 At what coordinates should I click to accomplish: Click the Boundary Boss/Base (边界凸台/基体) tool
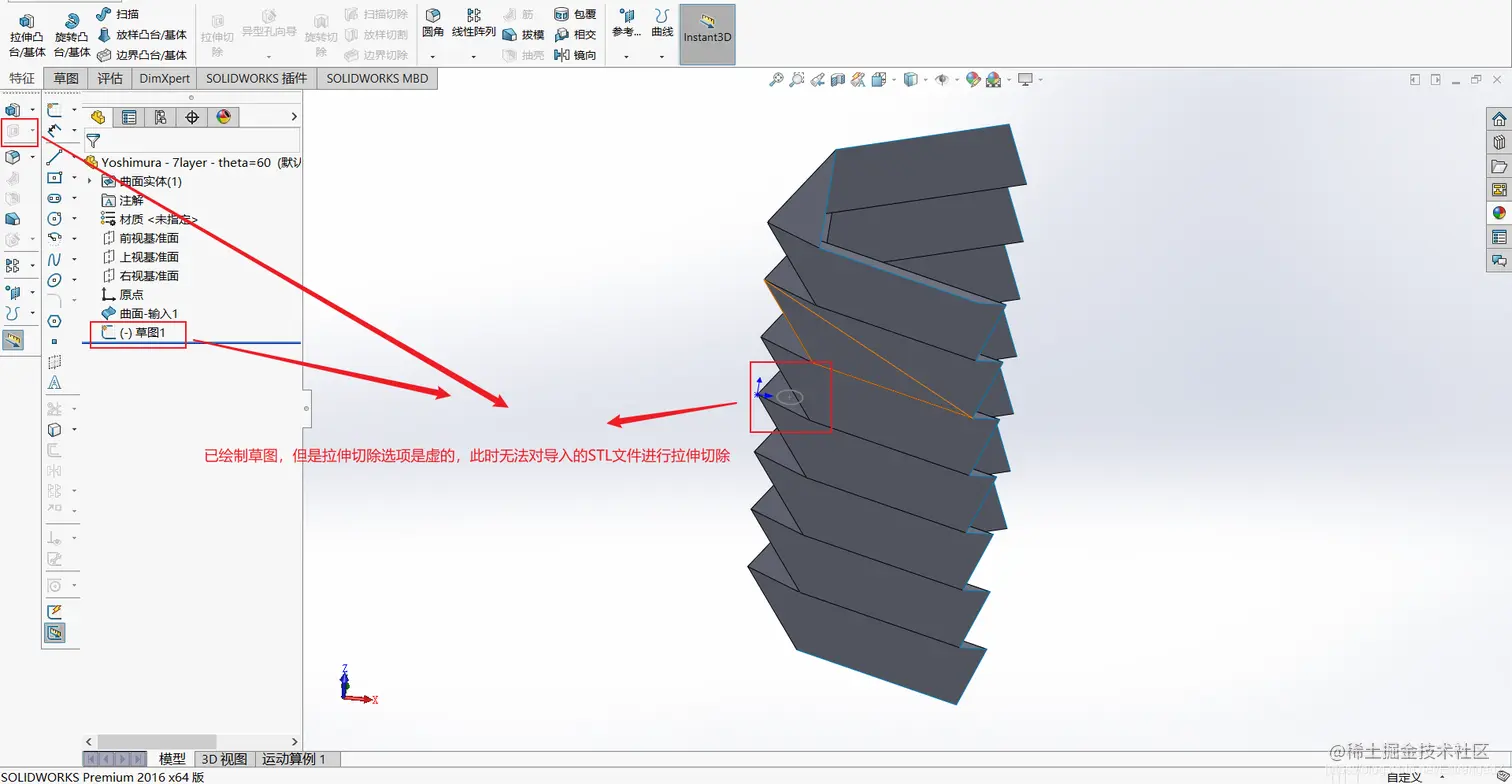[x=142, y=55]
